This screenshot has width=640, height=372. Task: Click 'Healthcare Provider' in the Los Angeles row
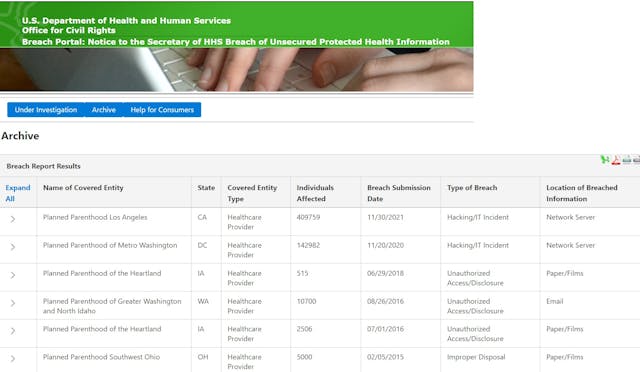pos(244,222)
